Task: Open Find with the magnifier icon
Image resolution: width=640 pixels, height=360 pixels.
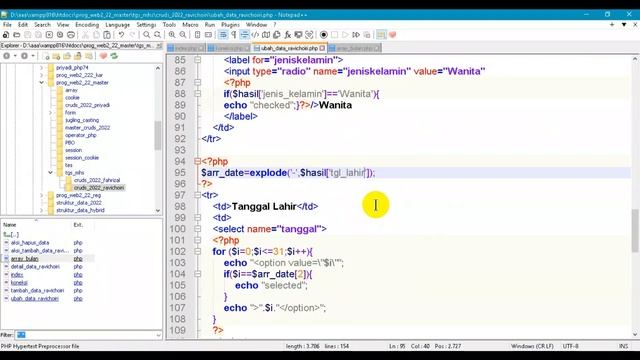Action: point(147,35)
